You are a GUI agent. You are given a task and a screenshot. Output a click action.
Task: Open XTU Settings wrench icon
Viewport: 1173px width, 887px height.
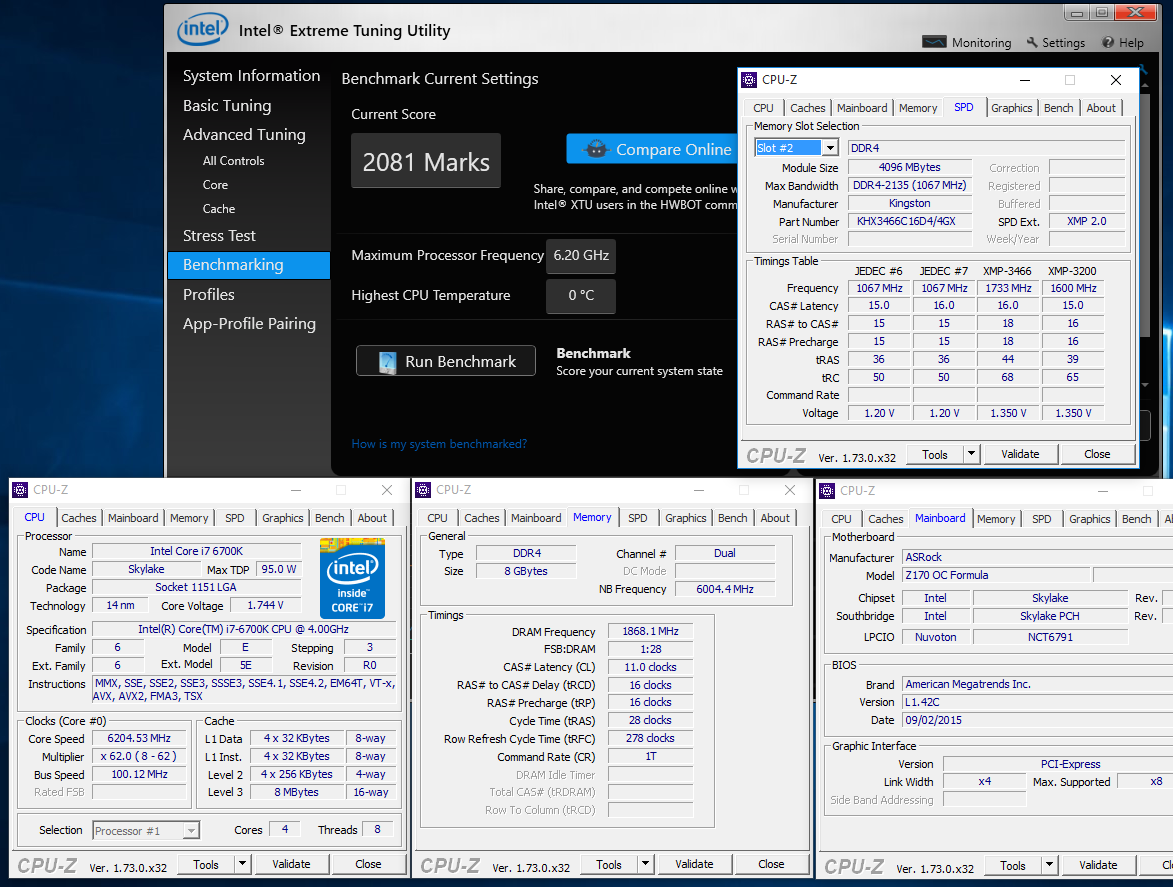(x=1032, y=43)
